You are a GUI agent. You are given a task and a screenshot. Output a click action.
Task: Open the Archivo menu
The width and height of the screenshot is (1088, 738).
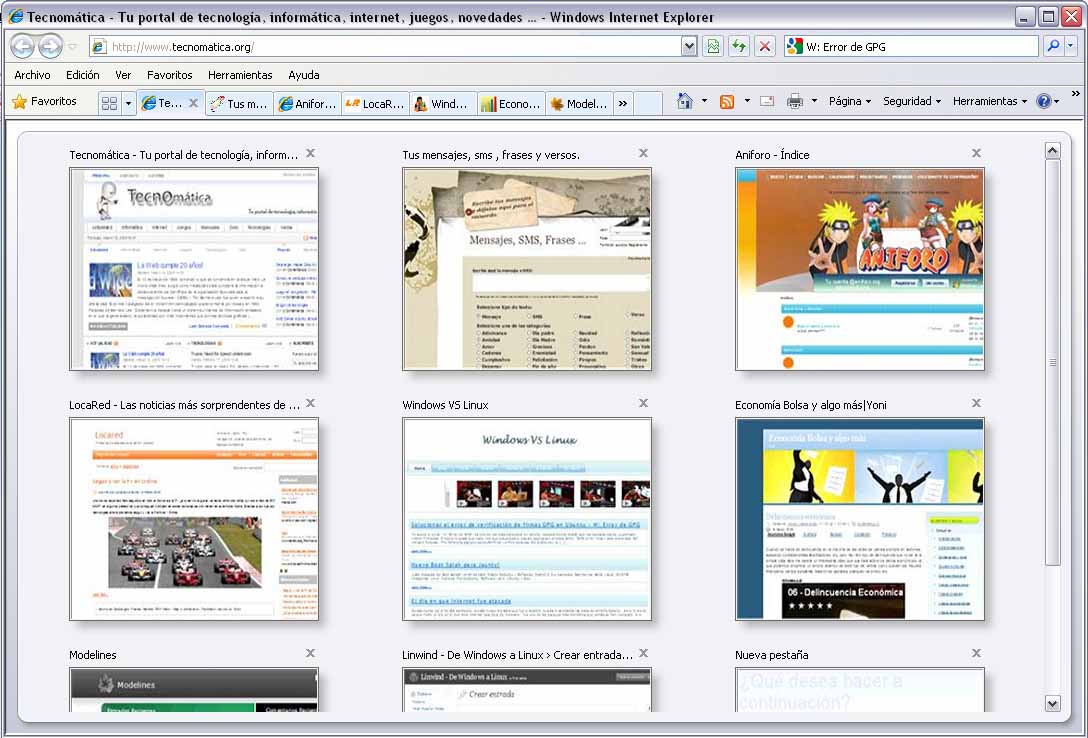pyautogui.click(x=32, y=75)
